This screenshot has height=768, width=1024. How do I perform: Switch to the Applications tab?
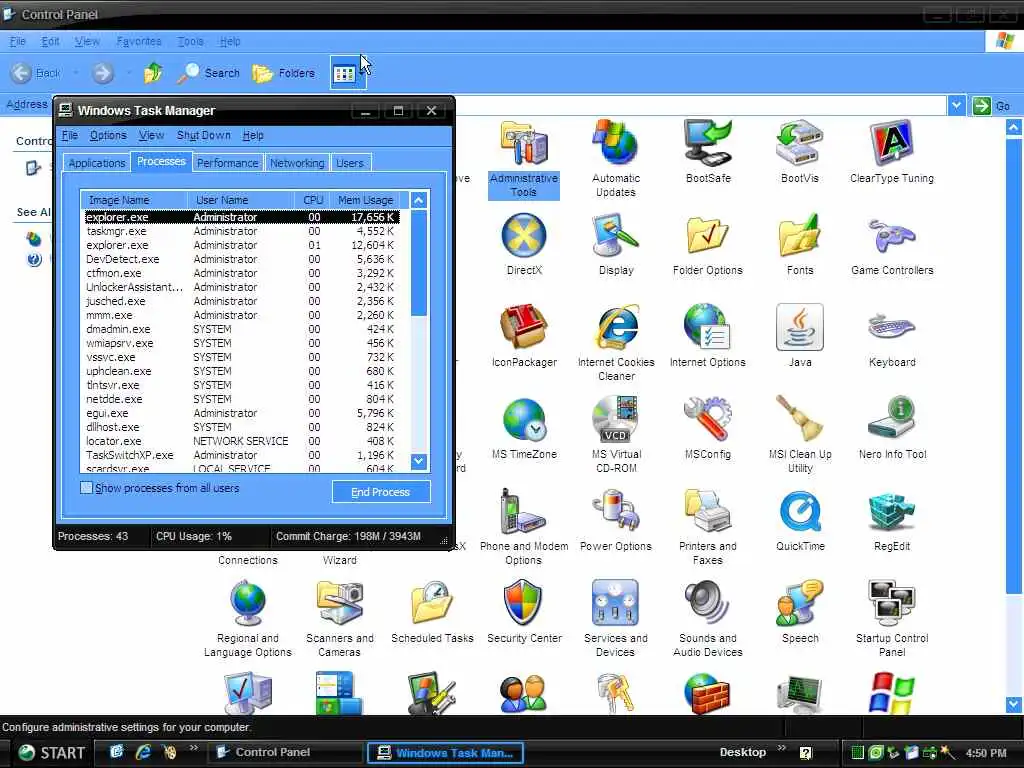coord(97,163)
